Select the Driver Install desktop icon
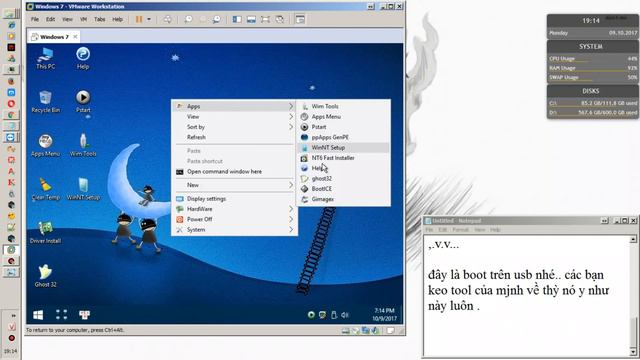640x360 pixels. pos(45,233)
